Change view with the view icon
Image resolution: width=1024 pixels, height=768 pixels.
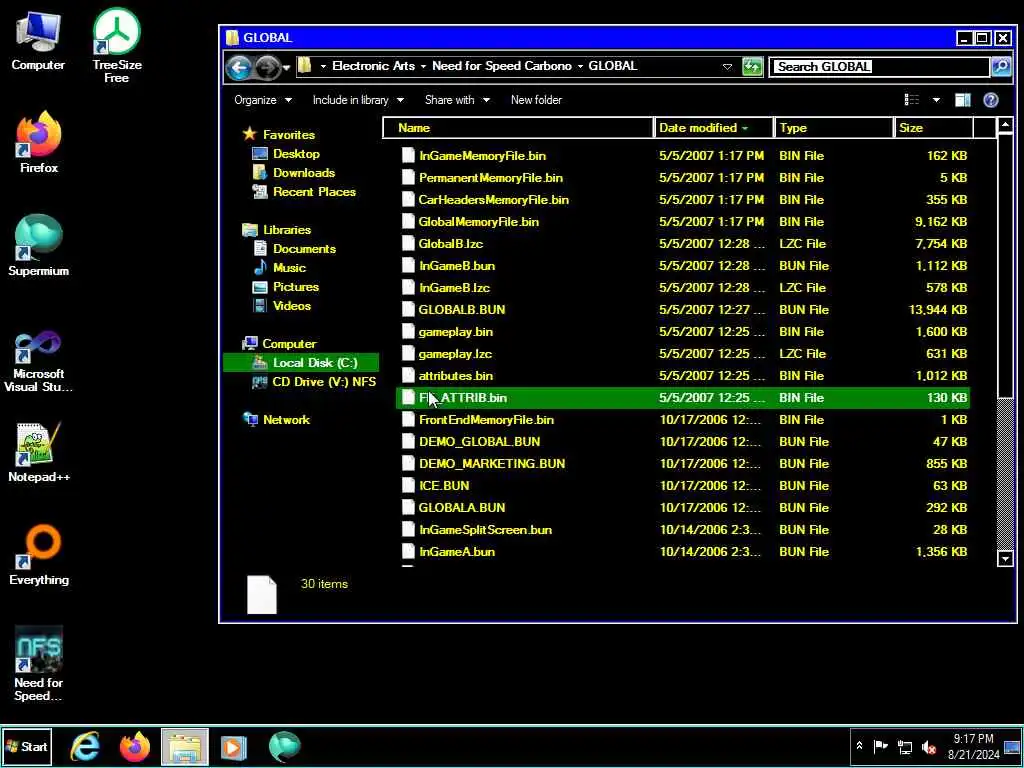(x=912, y=100)
